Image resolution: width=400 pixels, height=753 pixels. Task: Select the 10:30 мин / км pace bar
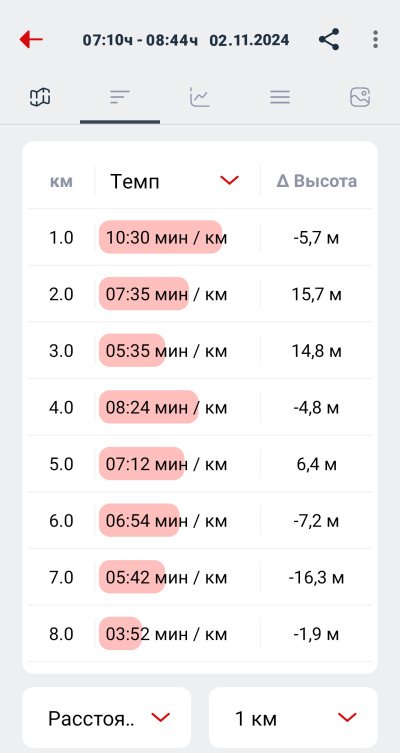point(160,237)
